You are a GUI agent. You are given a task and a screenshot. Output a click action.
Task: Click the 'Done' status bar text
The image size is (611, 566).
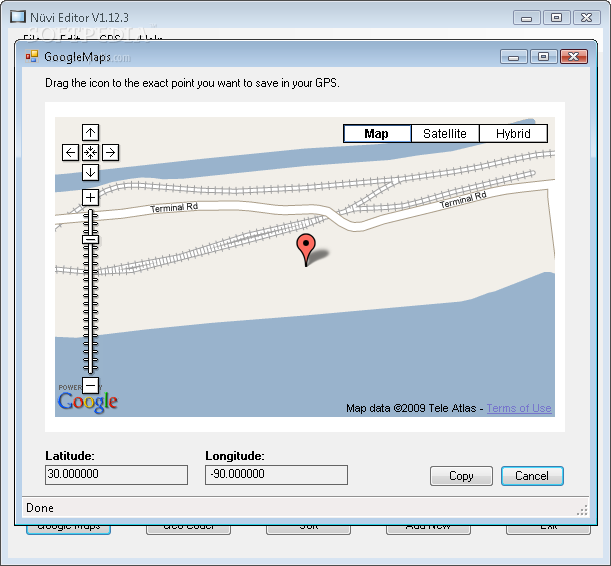(x=40, y=508)
